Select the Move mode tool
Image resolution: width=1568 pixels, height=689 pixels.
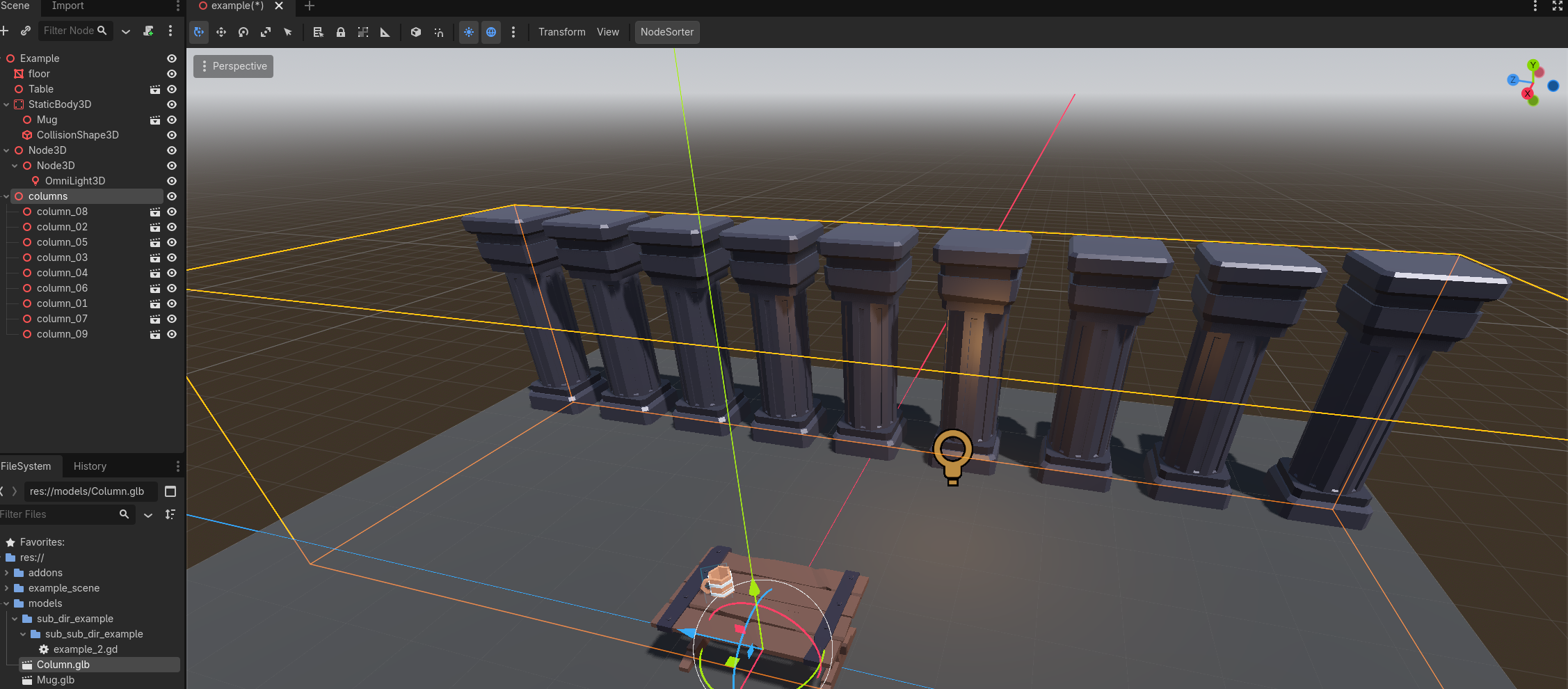pos(221,32)
